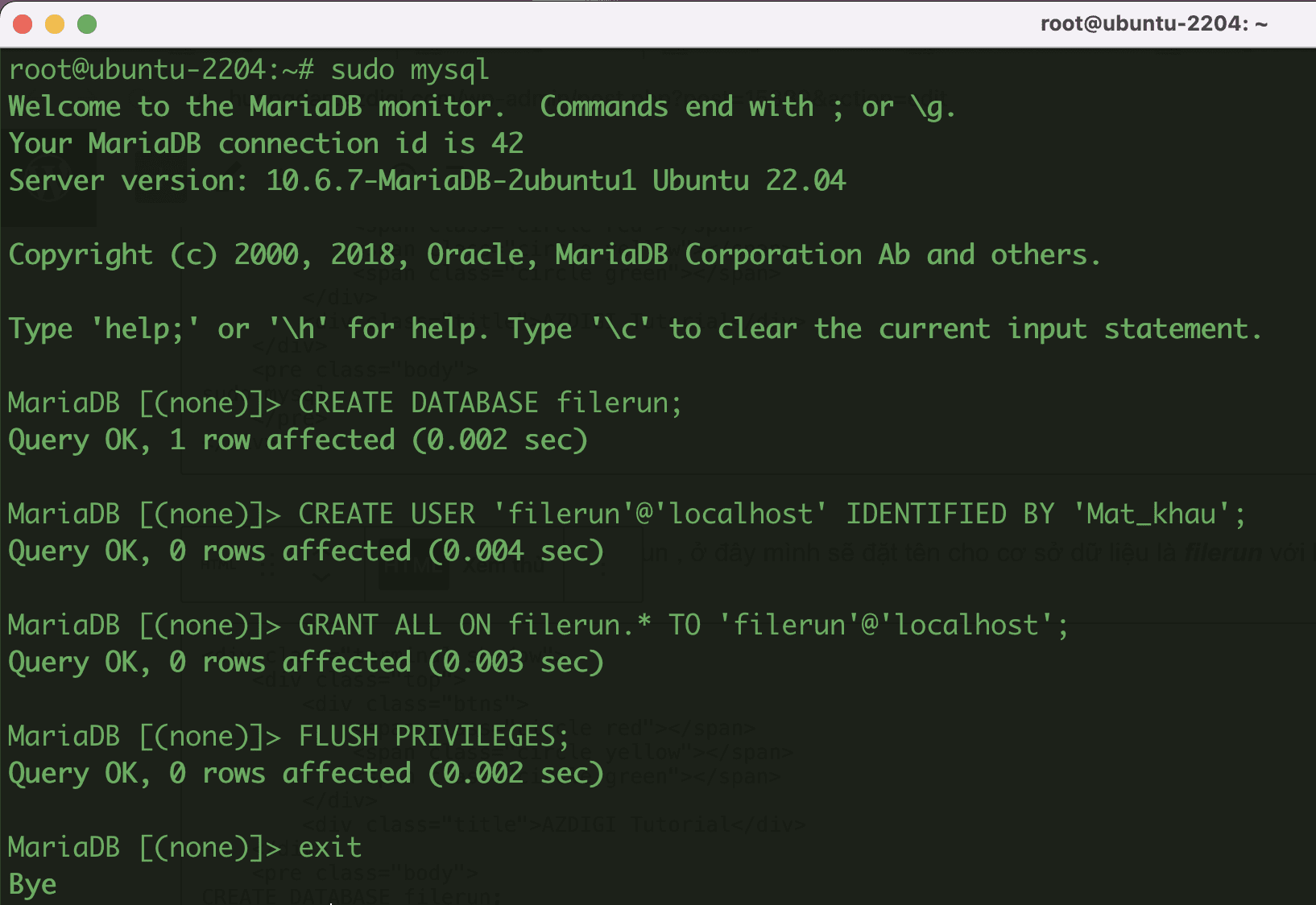Click the yellow minimize window button
Screen dimensions: 1316x905
point(55,24)
